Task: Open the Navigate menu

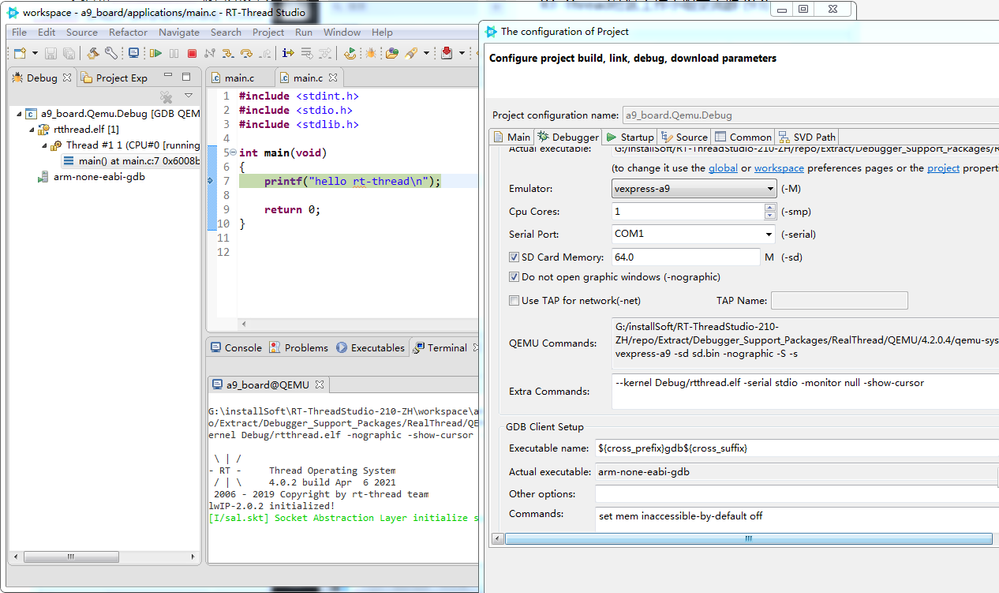Action: pos(179,32)
